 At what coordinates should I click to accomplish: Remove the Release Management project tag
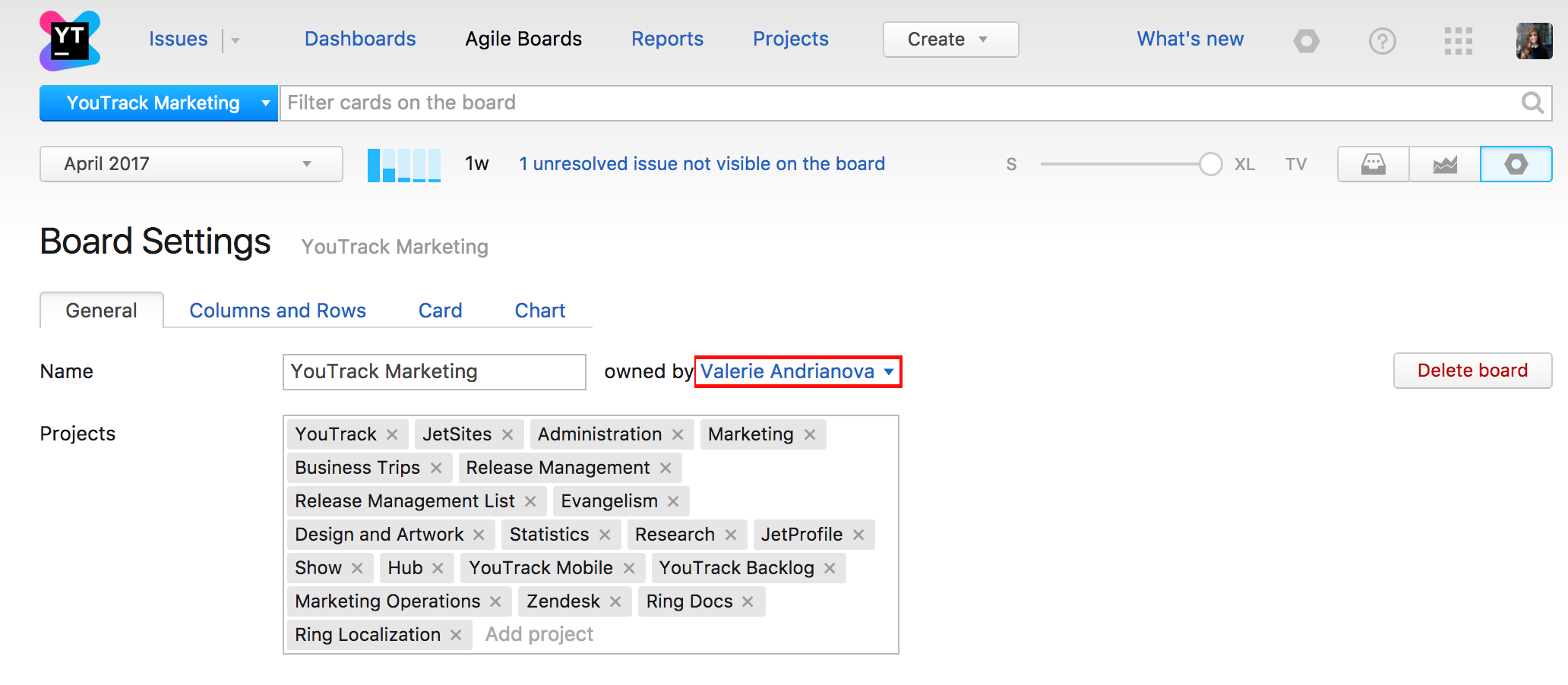[665, 468]
